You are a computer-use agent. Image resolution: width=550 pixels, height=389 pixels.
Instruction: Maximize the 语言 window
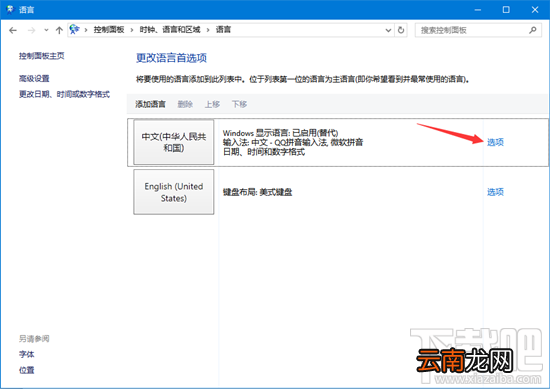506,10
